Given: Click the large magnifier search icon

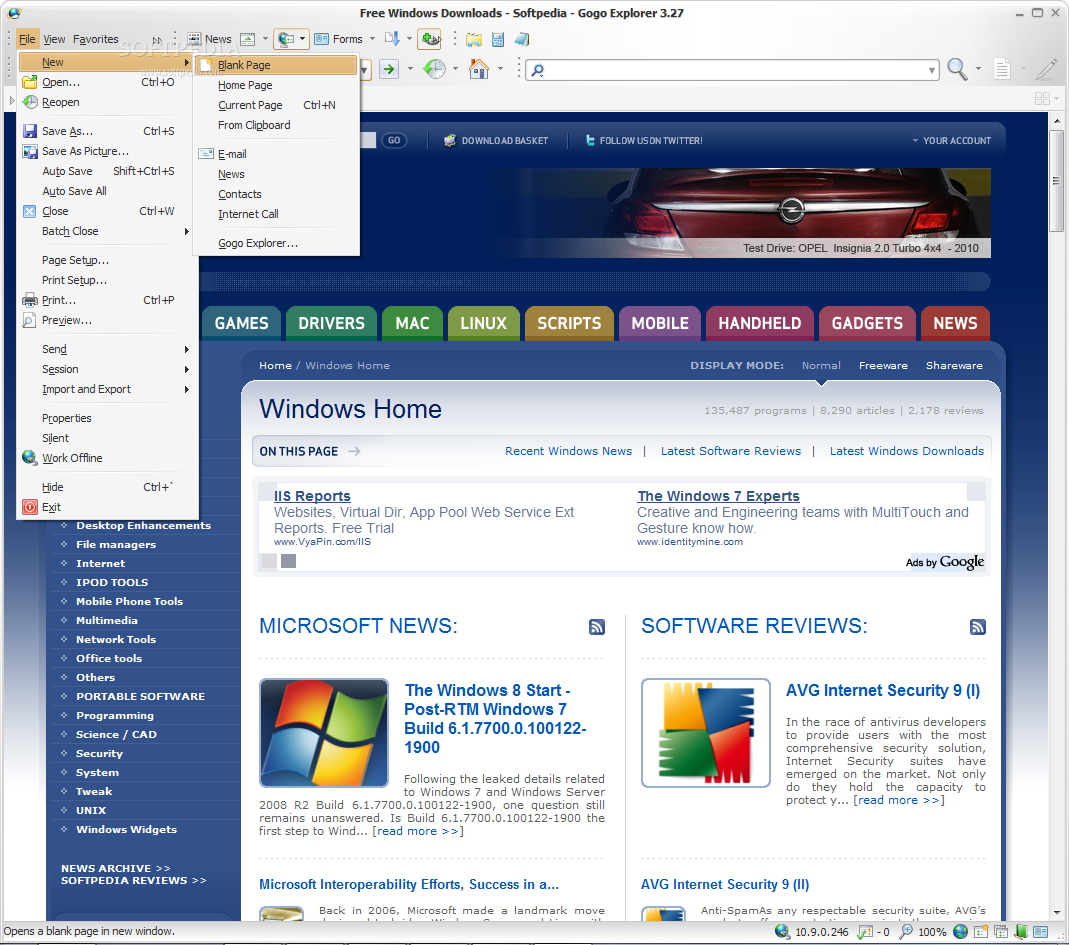Looking at the screenshot, I should [957, 69].
